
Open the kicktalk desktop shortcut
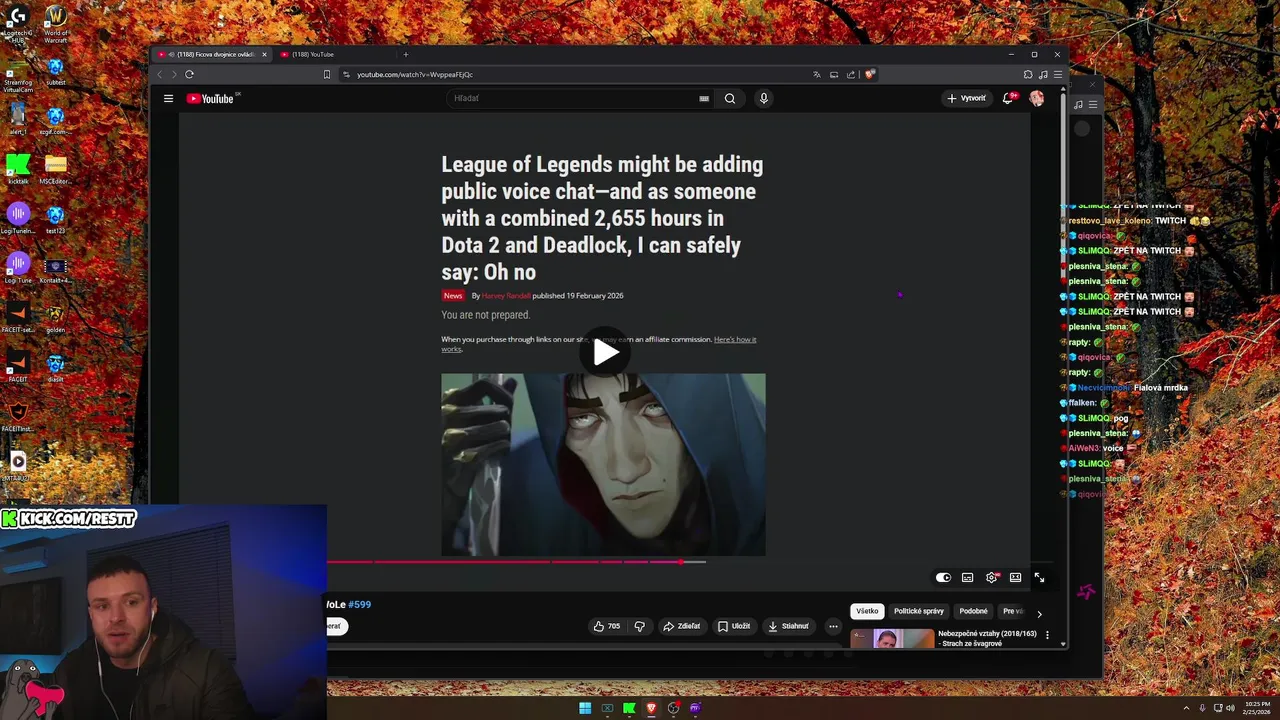tap(17, 168)
